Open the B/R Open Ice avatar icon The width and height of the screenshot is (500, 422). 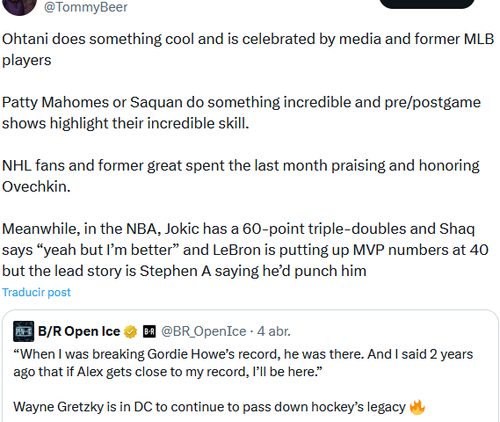coord(24,331)
